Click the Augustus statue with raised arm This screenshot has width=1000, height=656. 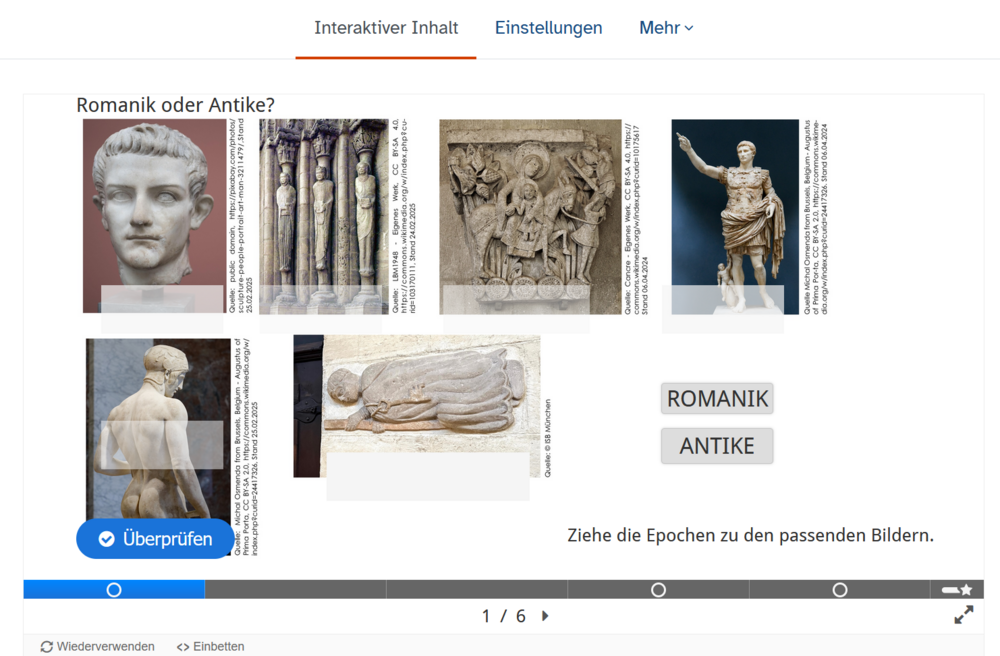coord(735,216)
